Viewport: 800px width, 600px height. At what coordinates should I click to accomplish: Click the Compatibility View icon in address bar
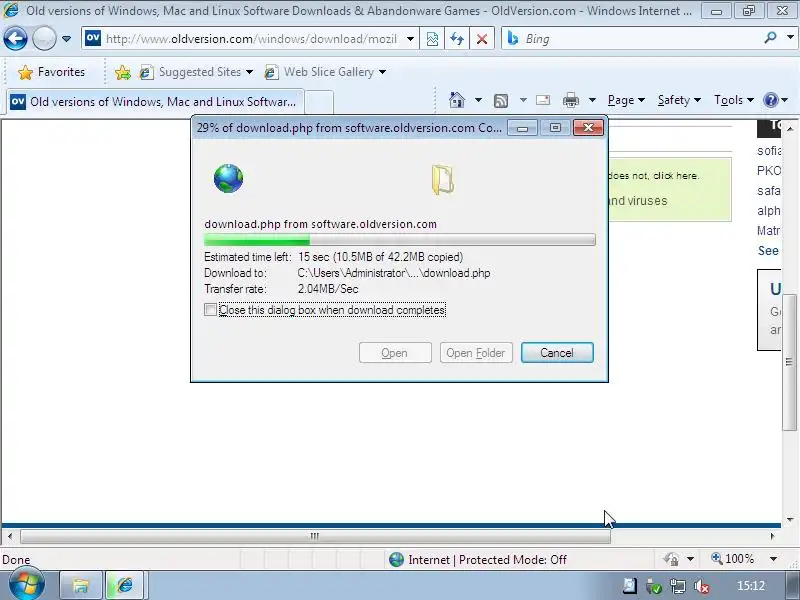pos(432,39)
